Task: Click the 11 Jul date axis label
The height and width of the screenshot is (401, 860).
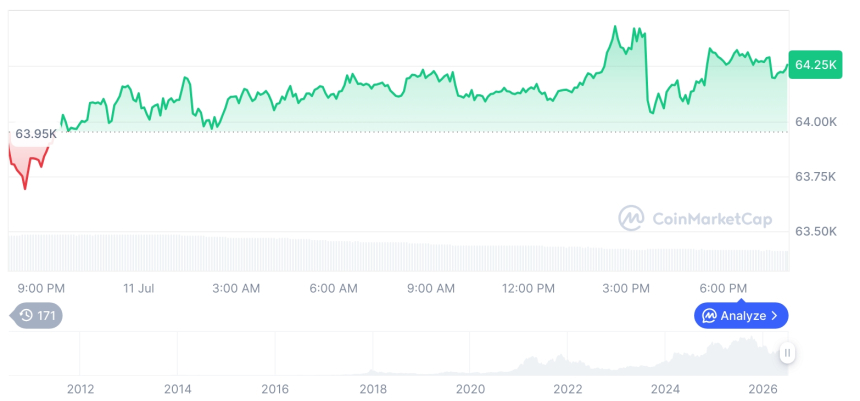Action: (138, 288)
